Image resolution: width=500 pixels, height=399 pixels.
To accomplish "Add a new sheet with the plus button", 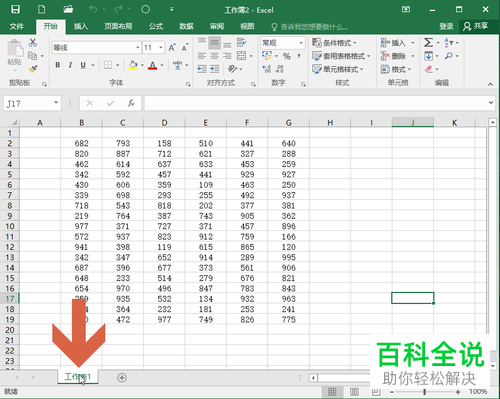I will 122,378.
